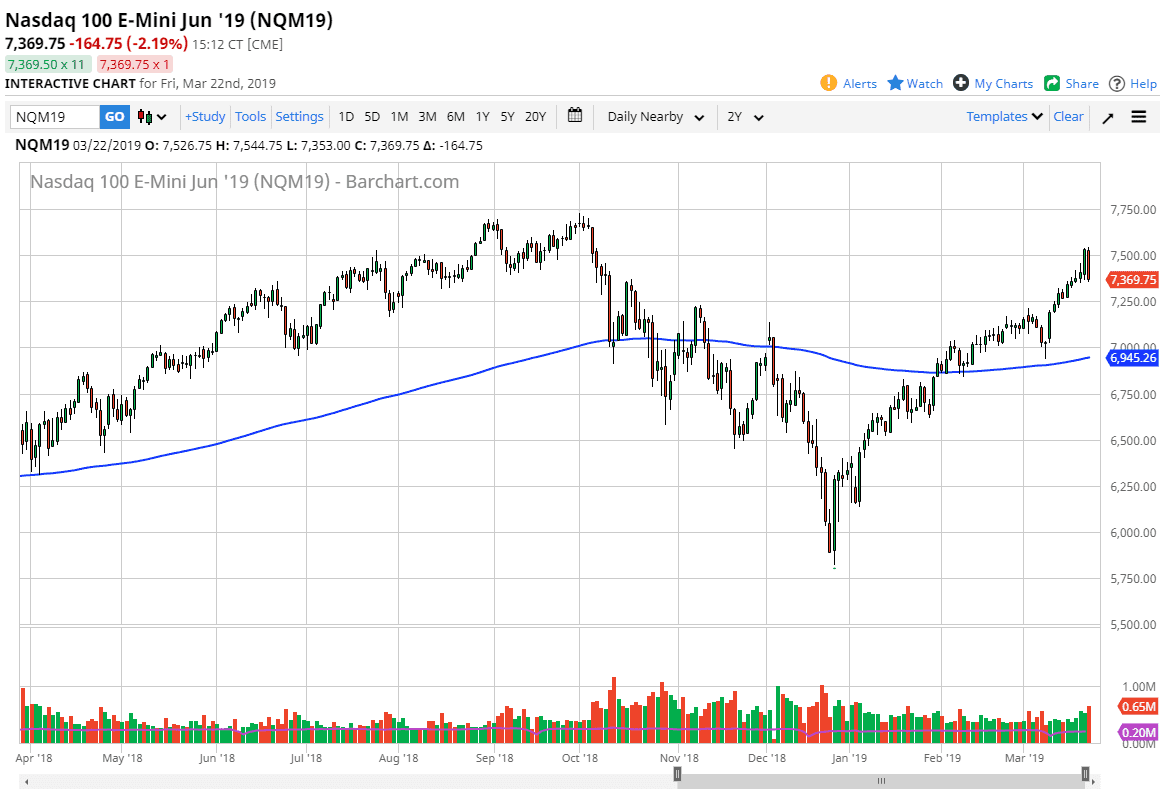This screenshot has width=1169, height=790.
Task: Click the +Study link to add indicator
Action: 204,116
